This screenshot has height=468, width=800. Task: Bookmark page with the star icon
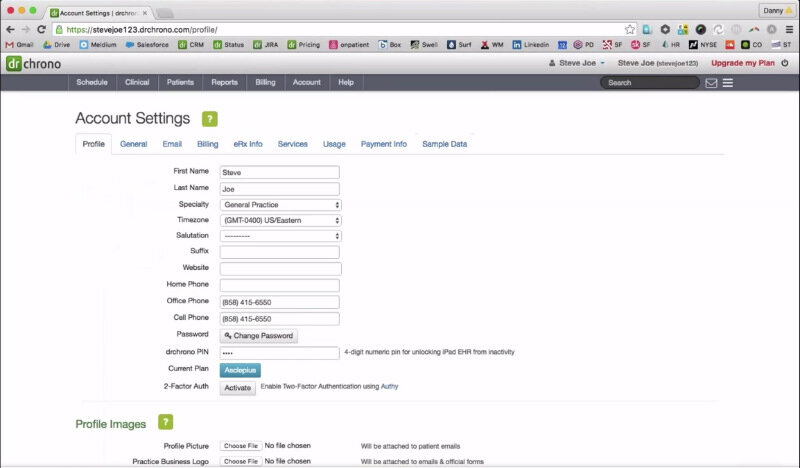pos(629,30)
